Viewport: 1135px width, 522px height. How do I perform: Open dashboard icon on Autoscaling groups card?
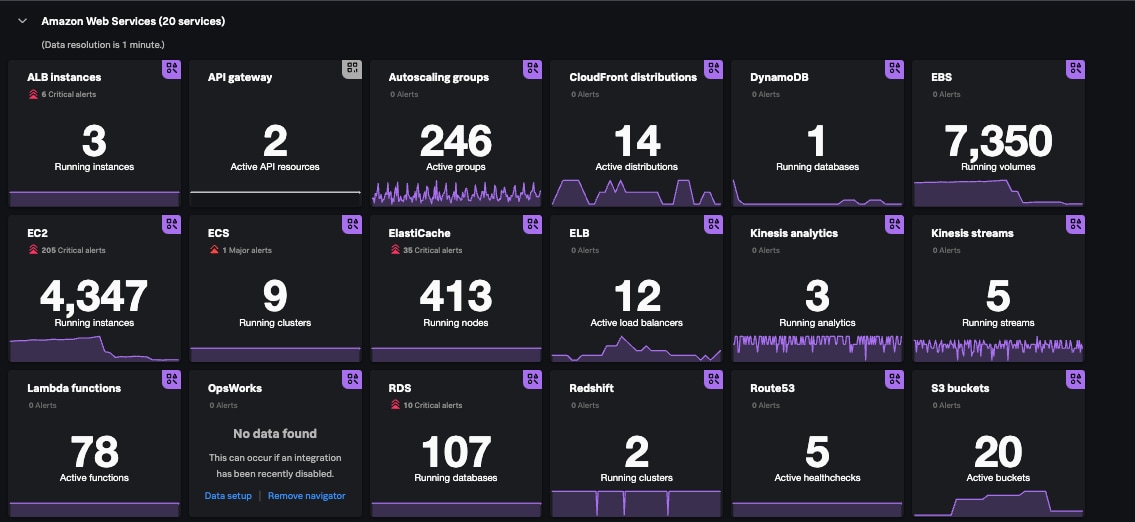click(533, 69)
